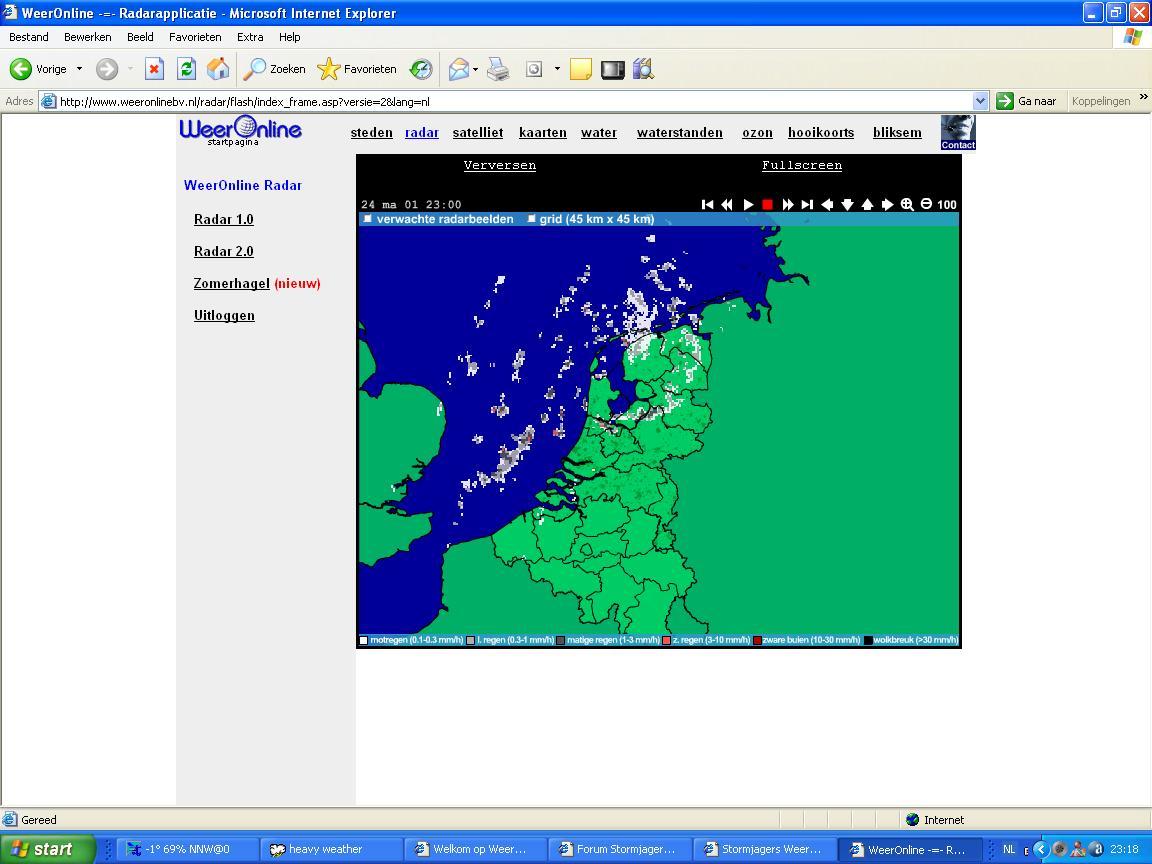Open the Extra menu
1152x864 pixels.
tap(249, 37)
